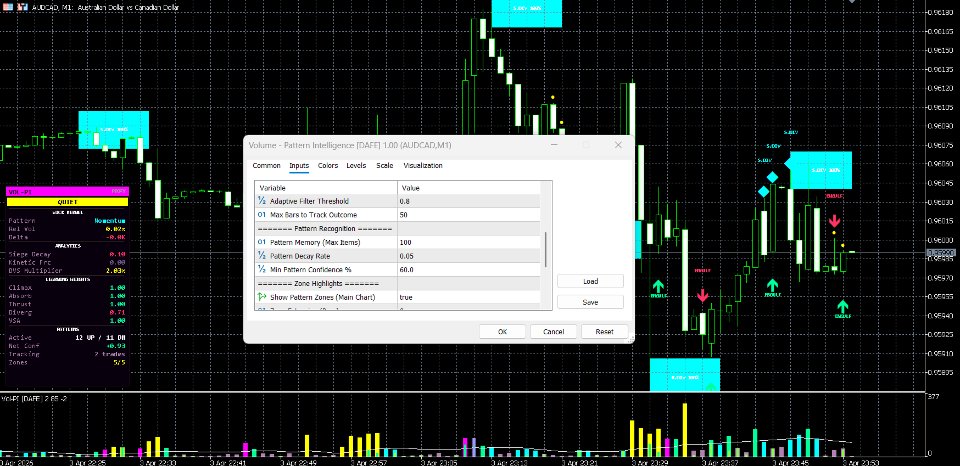Select the Inputs tab

click(x=299, y=165)
